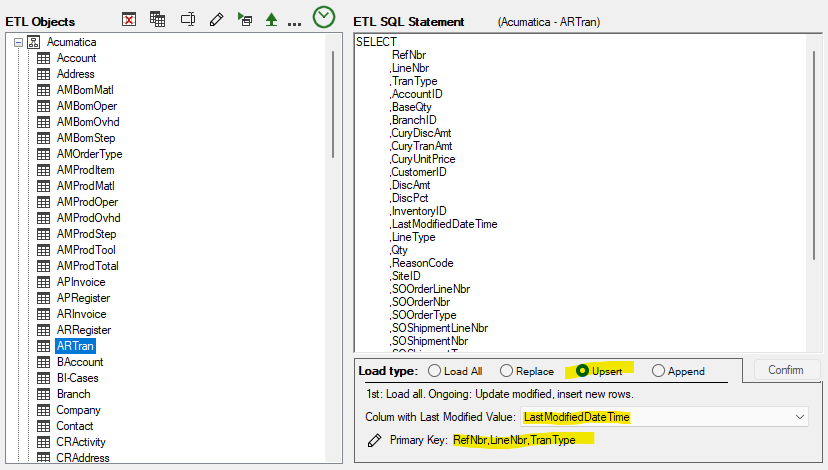Select the BAccount table in the list
This screenshot has width=828, height=470.
(x=79, y=362)
